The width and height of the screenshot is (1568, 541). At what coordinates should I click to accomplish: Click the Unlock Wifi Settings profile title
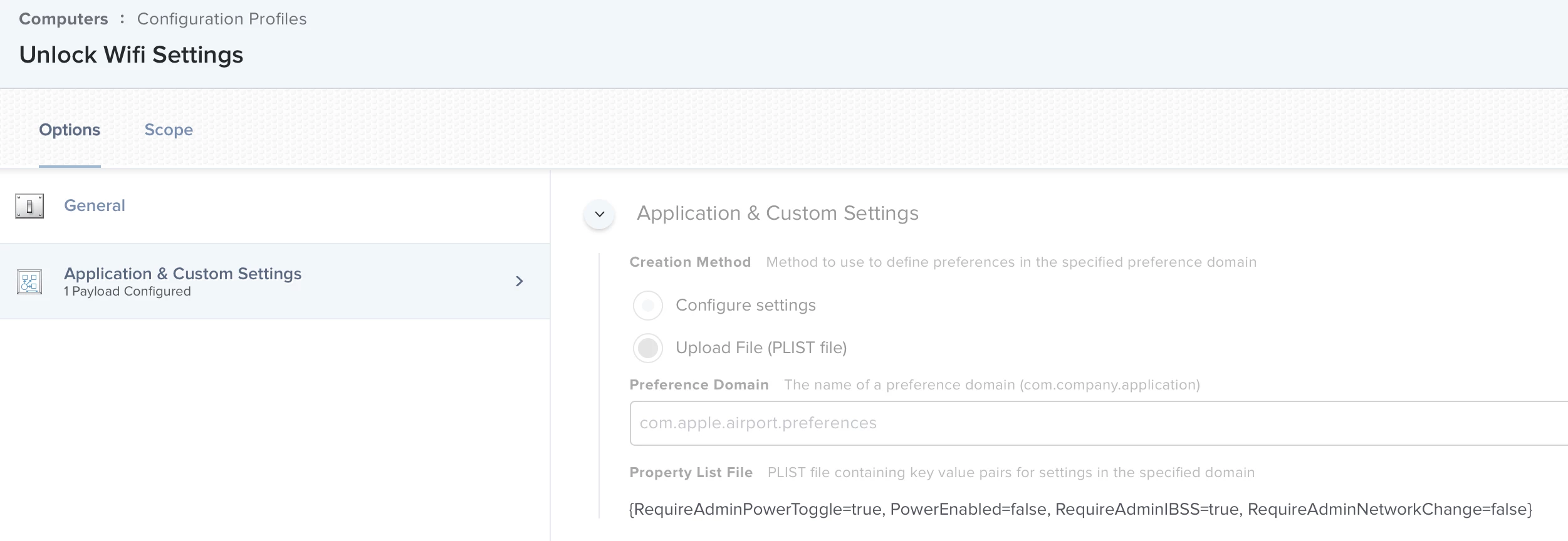131,55
